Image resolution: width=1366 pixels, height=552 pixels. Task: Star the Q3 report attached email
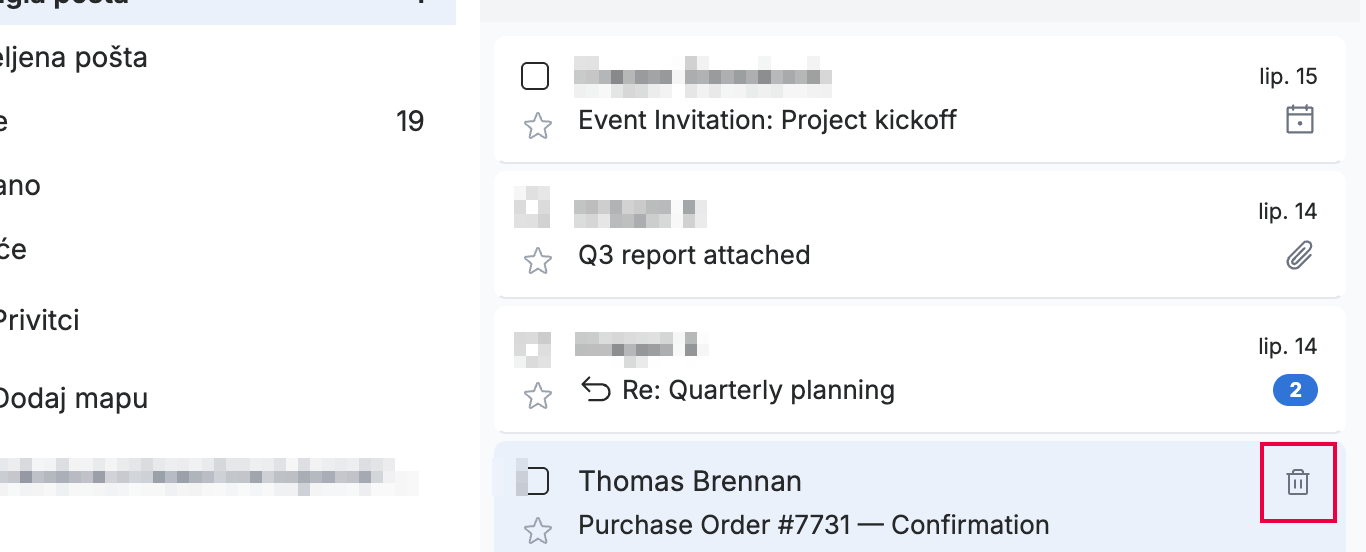point(538,260)
